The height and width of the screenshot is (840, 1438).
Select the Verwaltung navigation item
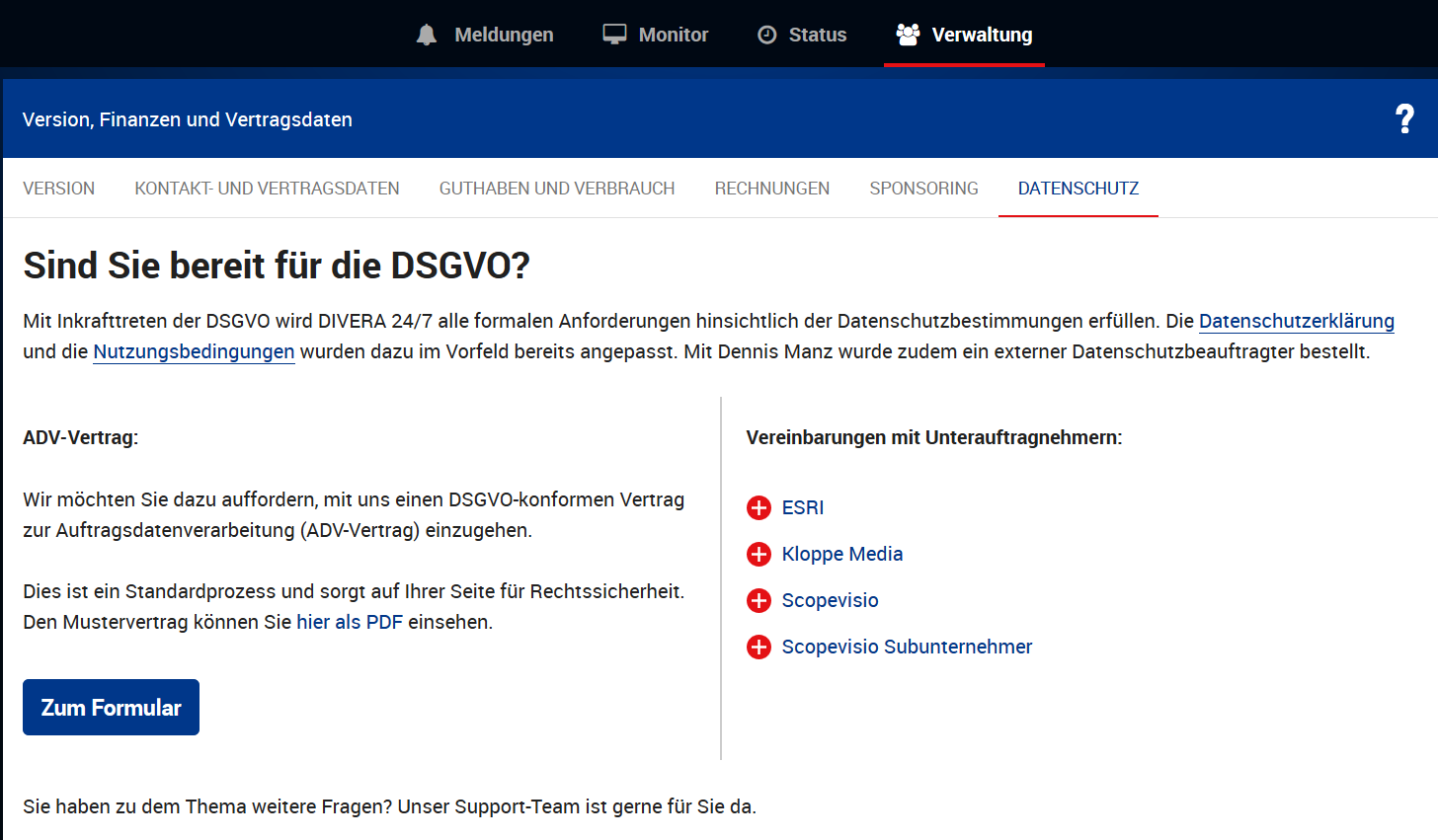point(964,35)
